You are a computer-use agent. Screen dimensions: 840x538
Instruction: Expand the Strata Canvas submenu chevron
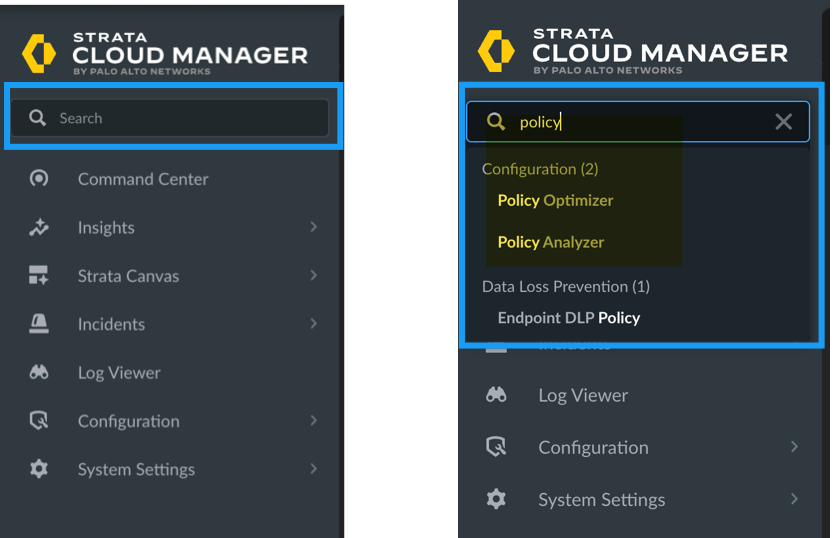coord(313,276)
